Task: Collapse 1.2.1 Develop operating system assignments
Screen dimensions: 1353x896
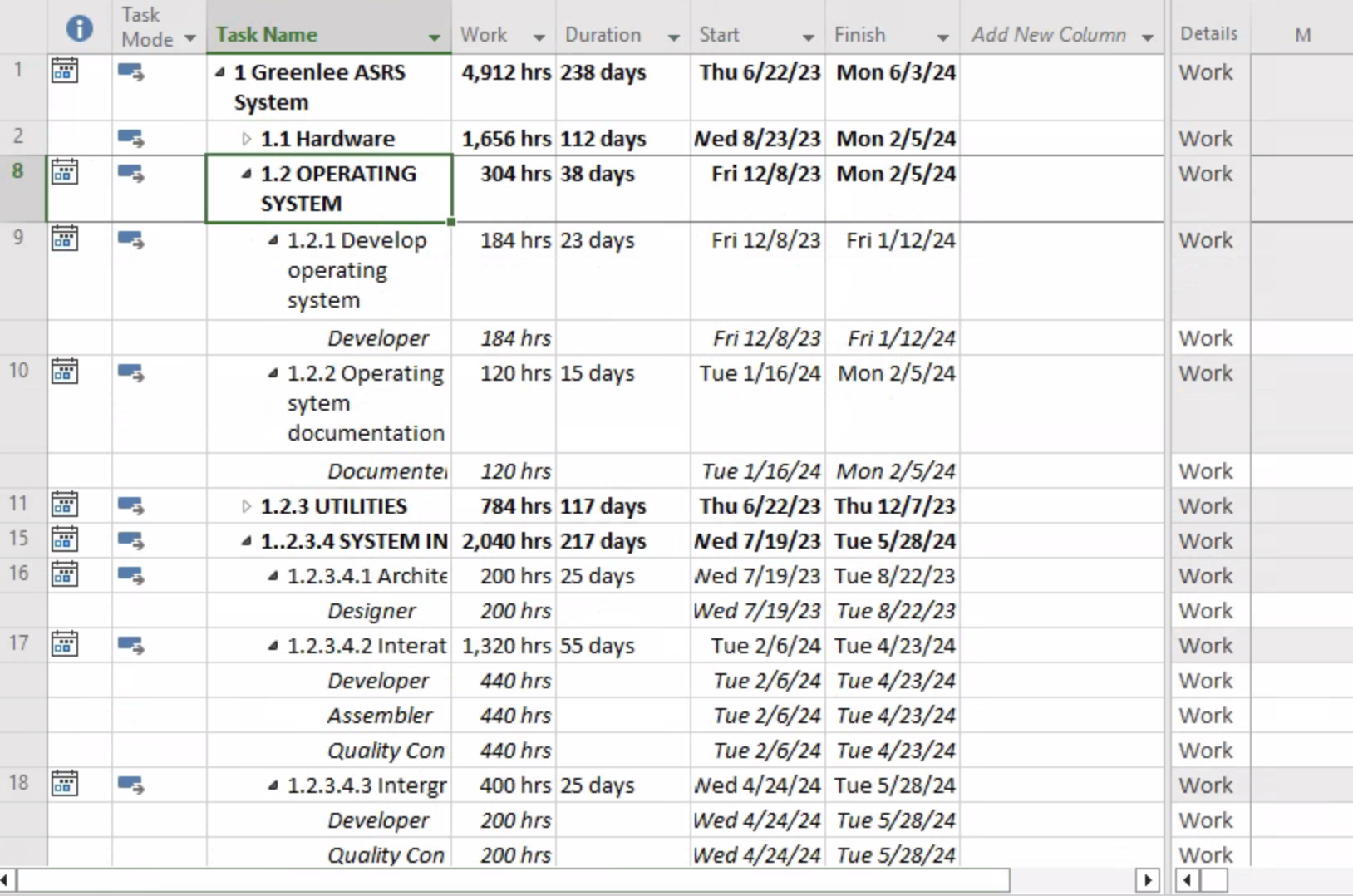Action: 273,241
